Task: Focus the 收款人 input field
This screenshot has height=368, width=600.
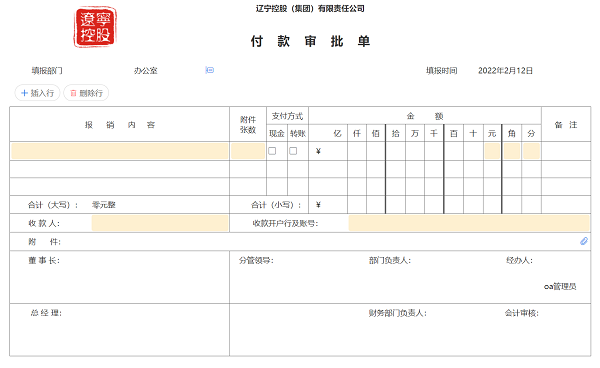Action: [160, 223]
